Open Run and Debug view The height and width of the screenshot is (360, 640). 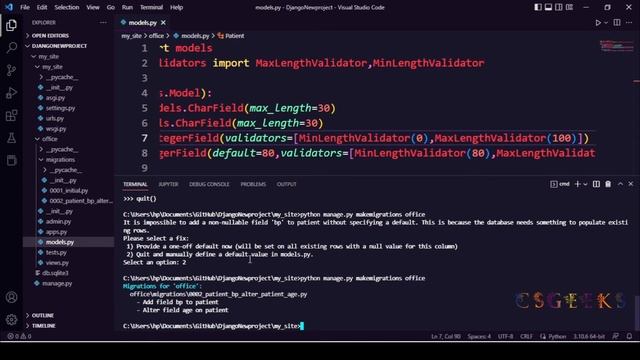[x=11, y=93]
